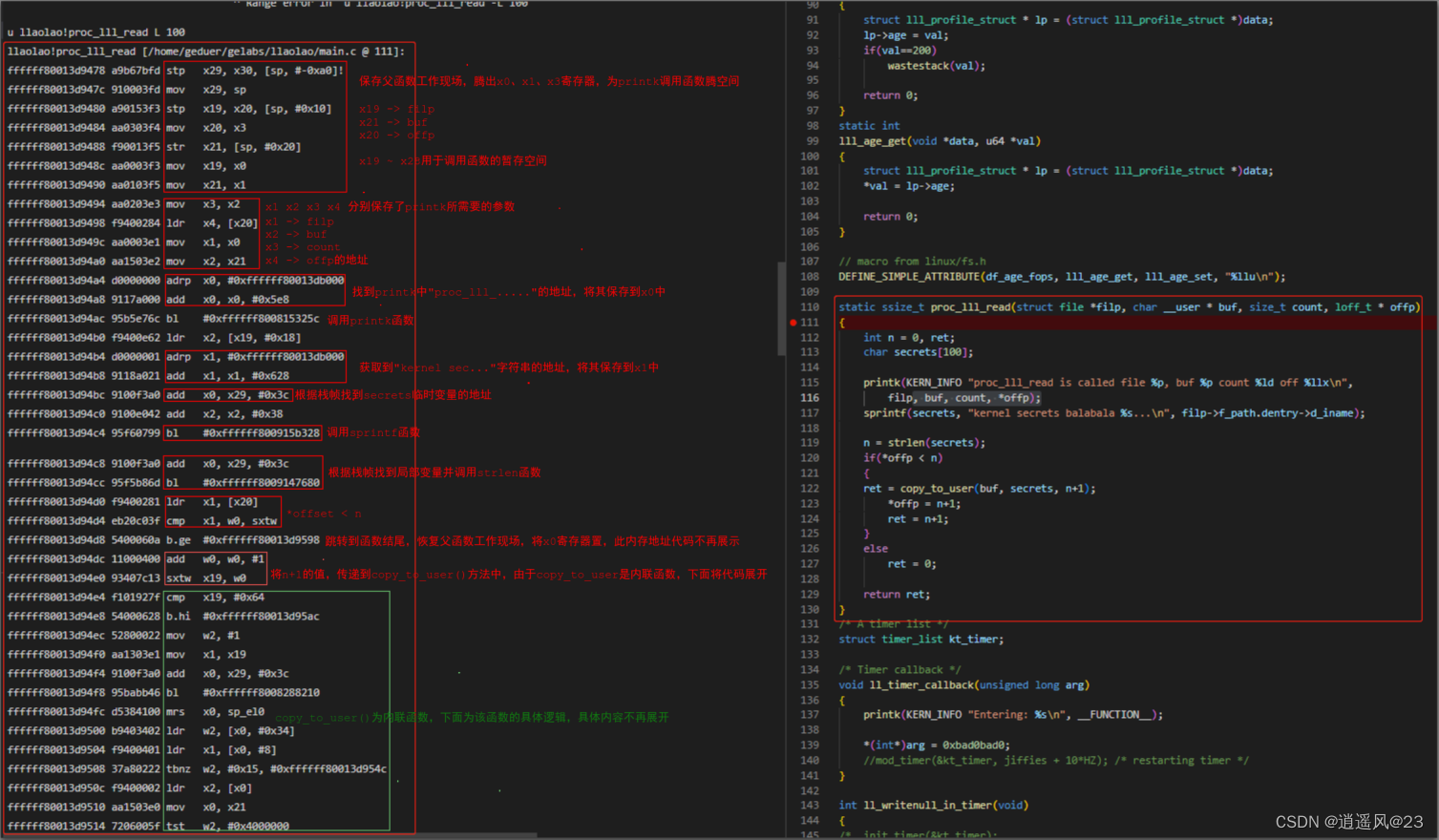Click line number 116 in the editor gutter
The height and width of the screenshot is (840, 1439).
(x=810, y=398)
